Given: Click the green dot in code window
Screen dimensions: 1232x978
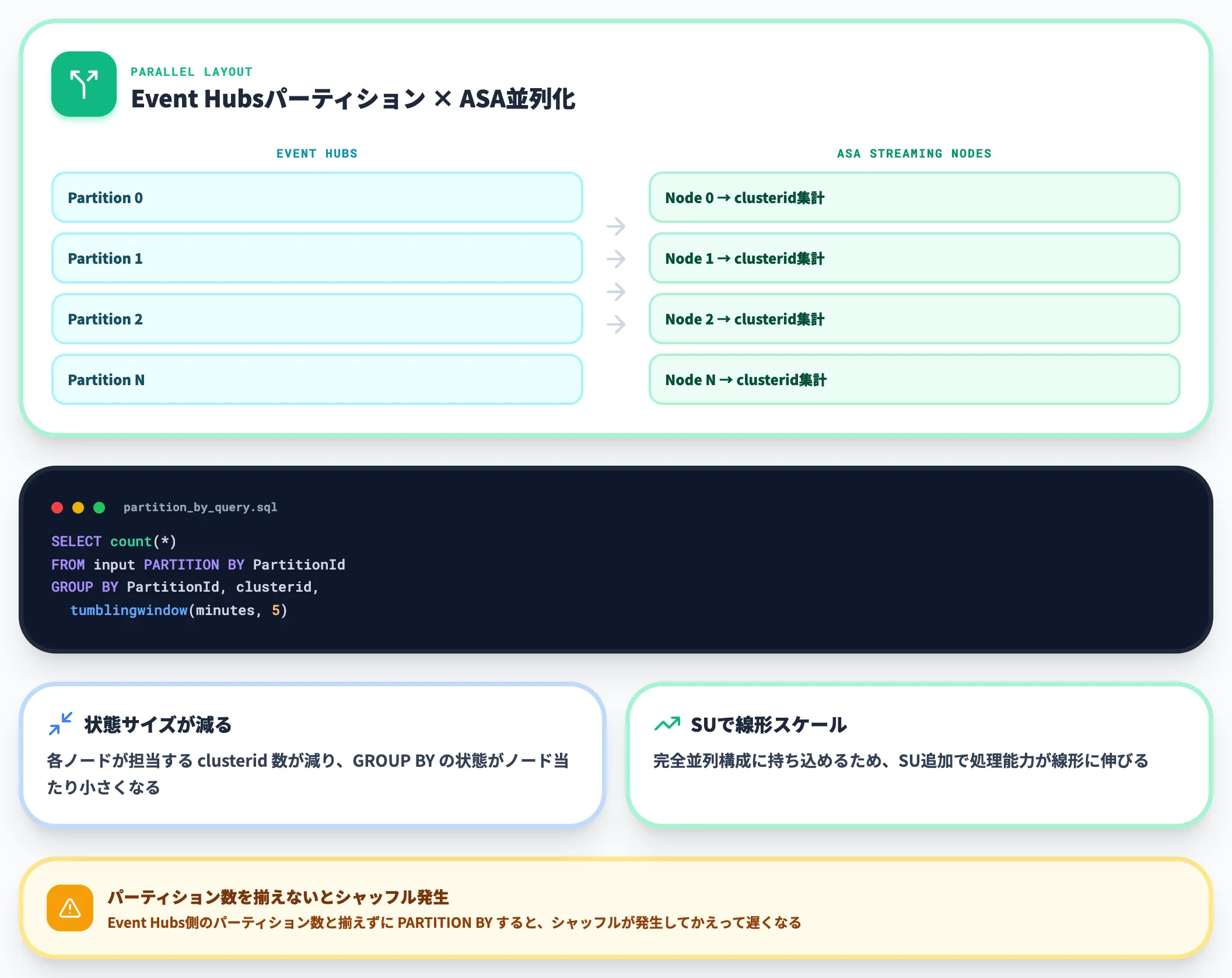Looking at the screenshot, I should coord(99,508).
